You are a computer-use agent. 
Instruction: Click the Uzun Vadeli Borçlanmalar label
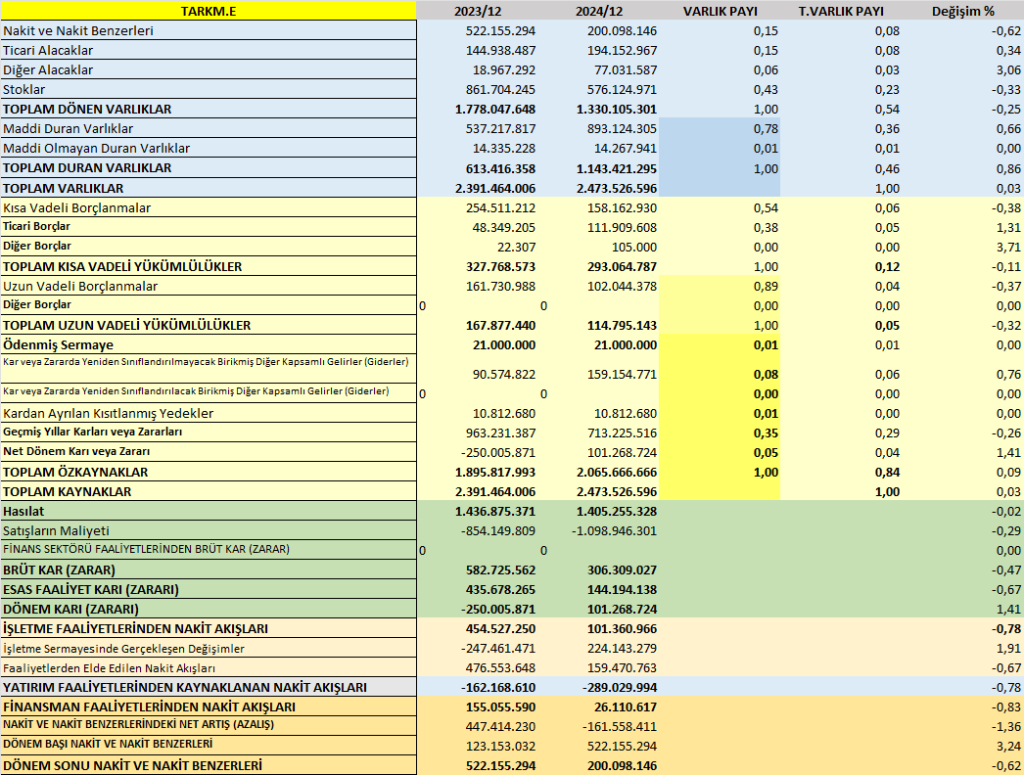click(x=80, y=286)
